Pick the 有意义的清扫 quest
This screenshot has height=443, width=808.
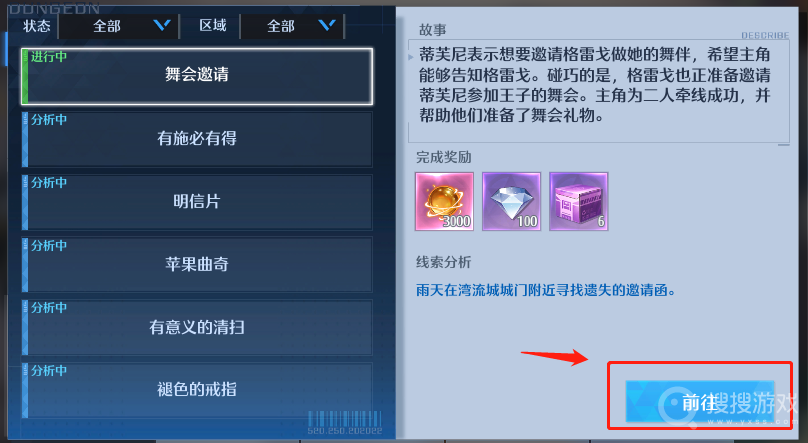coord(197,328)
